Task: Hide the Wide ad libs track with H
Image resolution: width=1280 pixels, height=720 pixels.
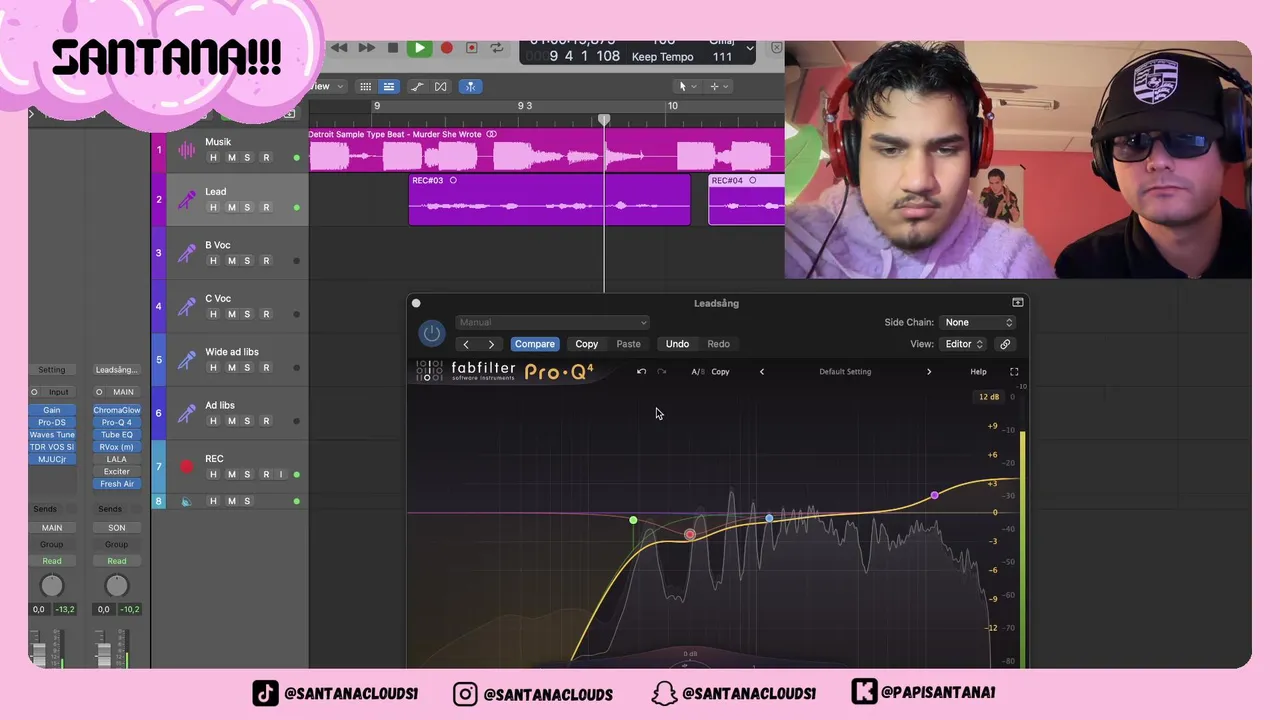Action: 213,368
